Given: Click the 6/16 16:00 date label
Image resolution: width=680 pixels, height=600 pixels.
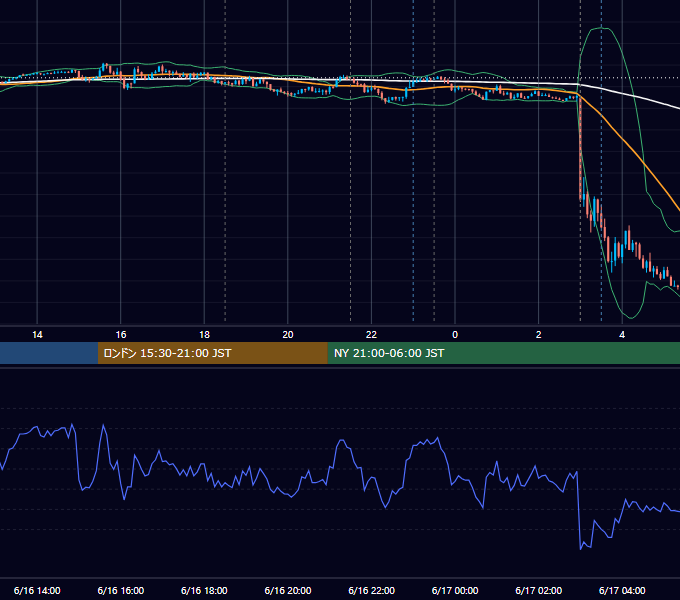Looking at the screenshot, I should coord(121,590).
